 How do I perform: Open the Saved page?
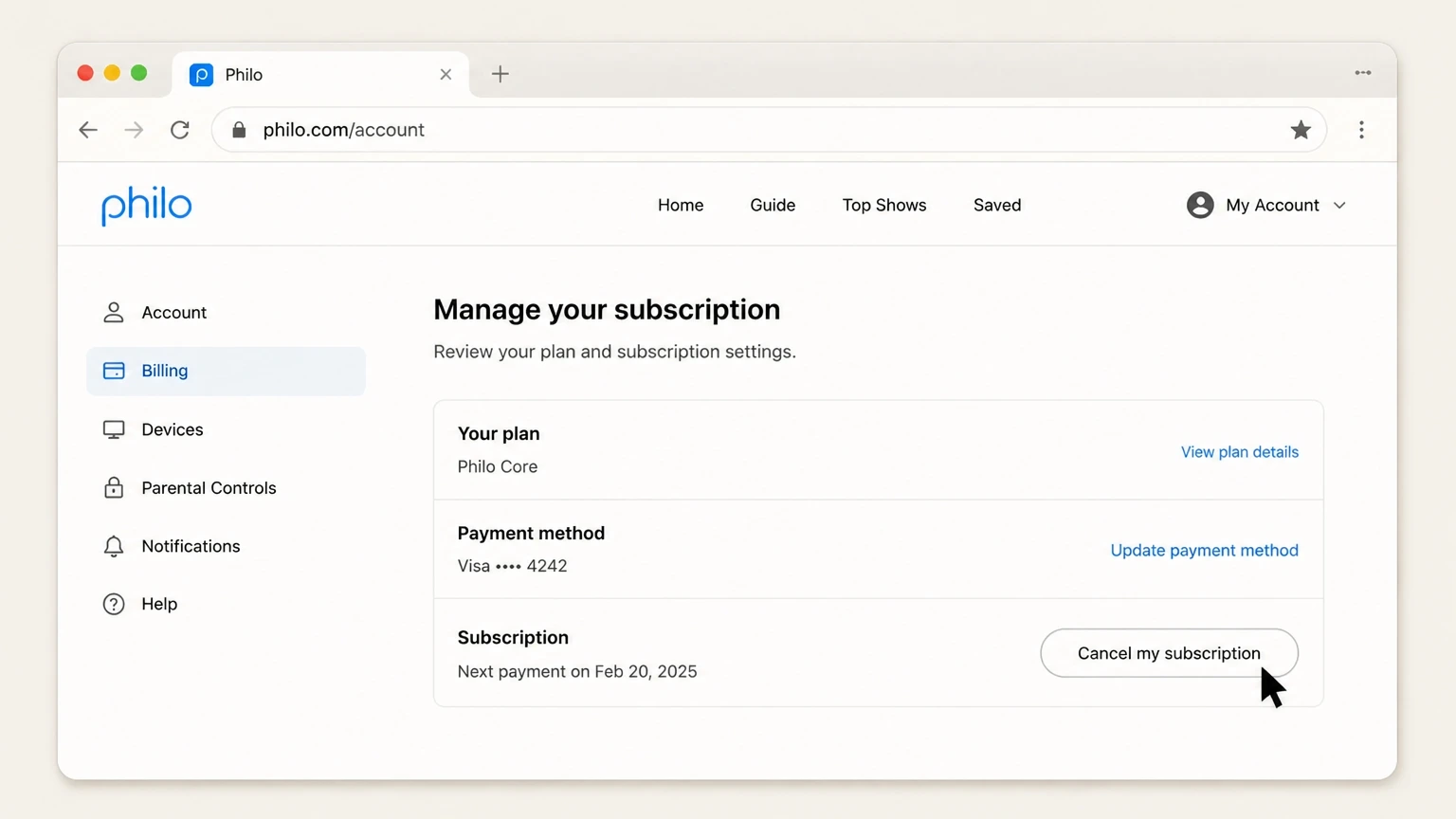coord(997,205)
